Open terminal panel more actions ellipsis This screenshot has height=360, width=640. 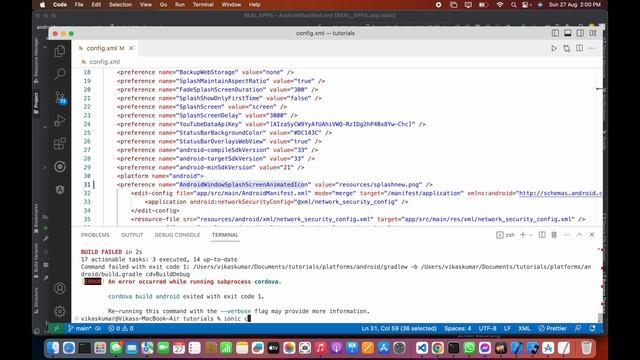coord(567,235)
